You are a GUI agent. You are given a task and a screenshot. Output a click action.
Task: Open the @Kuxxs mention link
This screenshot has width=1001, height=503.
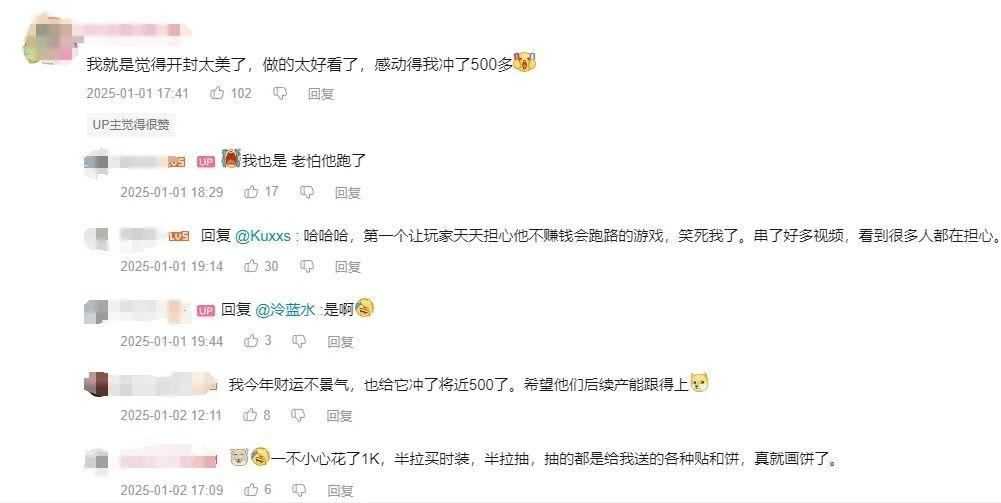pos(263,236)
